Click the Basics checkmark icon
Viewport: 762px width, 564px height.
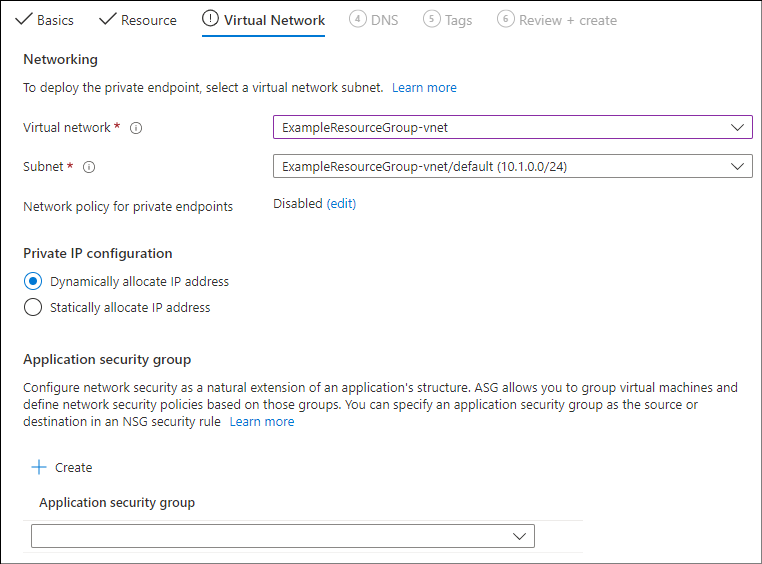click(x=23, y=19)
